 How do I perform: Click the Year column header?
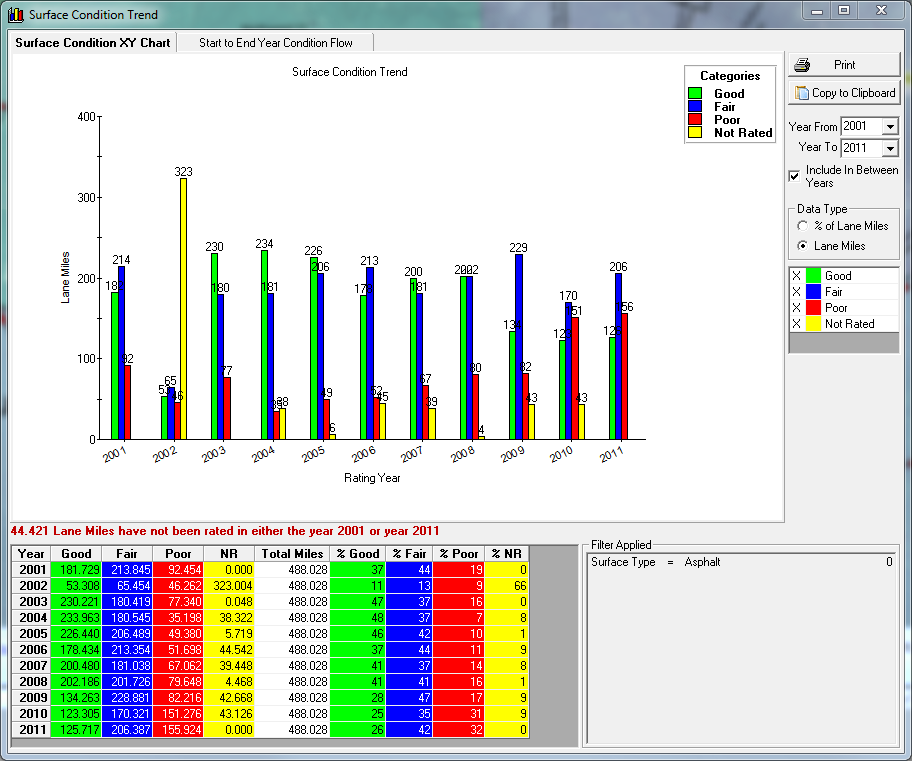coord(31,554)
